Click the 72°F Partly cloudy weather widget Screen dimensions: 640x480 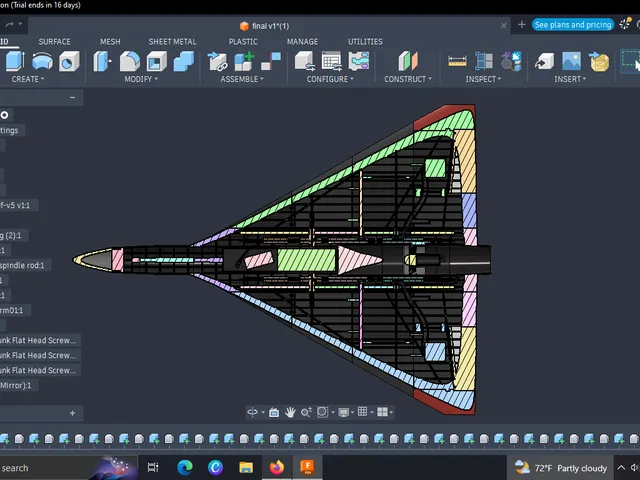(560, 468)
